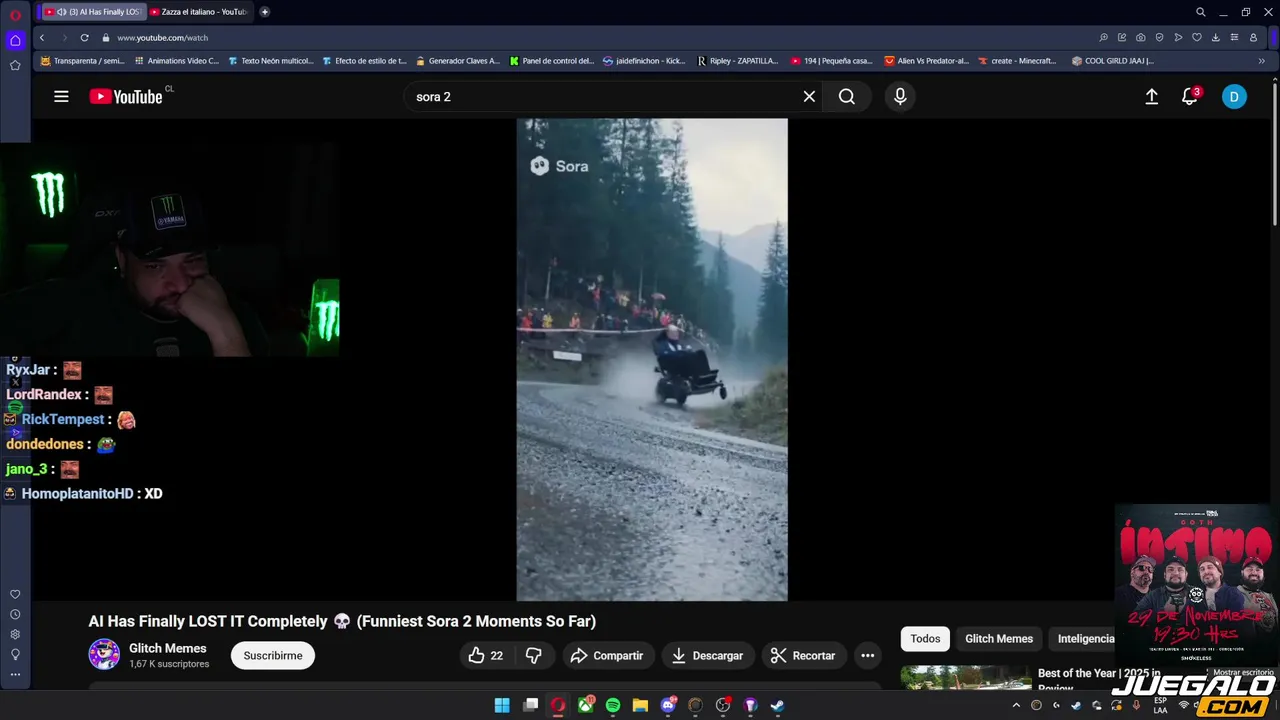
Task: Open the address-bar zoom search icon
Action: click(x=1103, y=37)
